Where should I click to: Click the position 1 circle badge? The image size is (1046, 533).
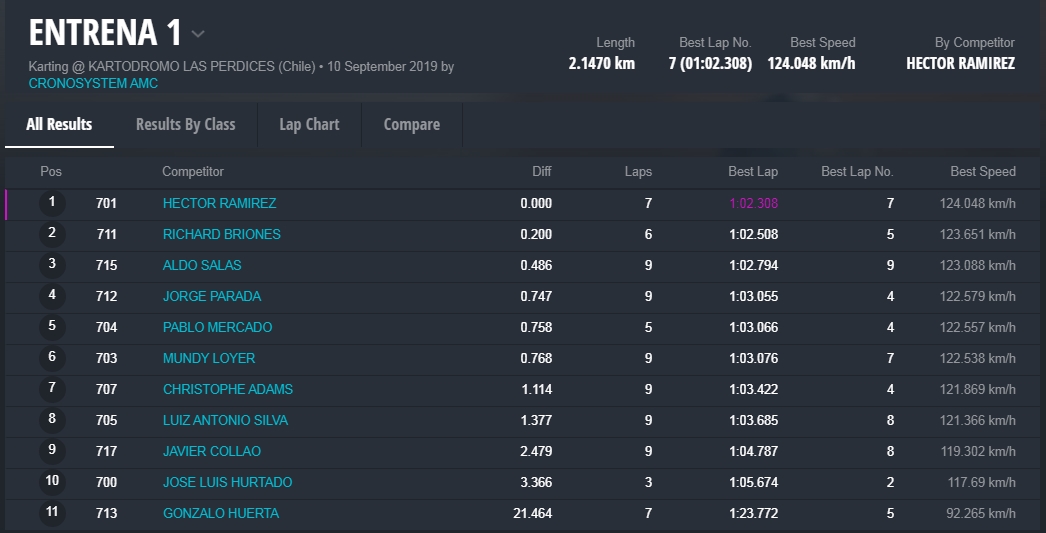[x=52, y=203]
